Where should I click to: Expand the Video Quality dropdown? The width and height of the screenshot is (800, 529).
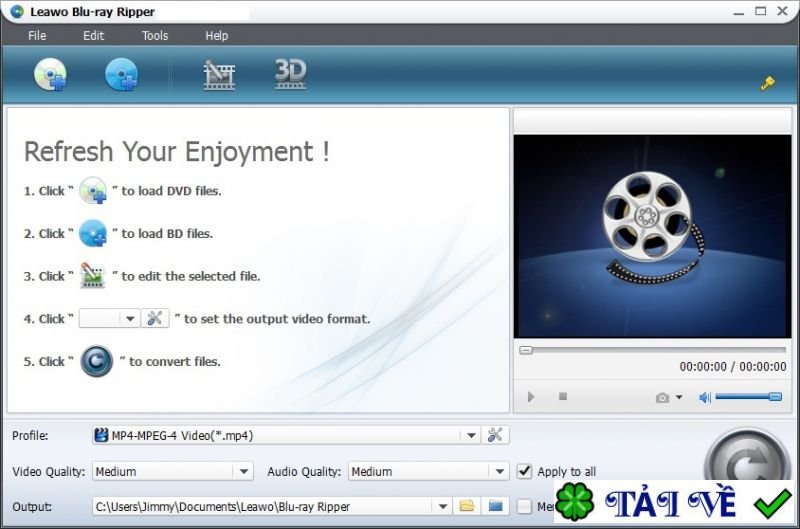point(244,471)
